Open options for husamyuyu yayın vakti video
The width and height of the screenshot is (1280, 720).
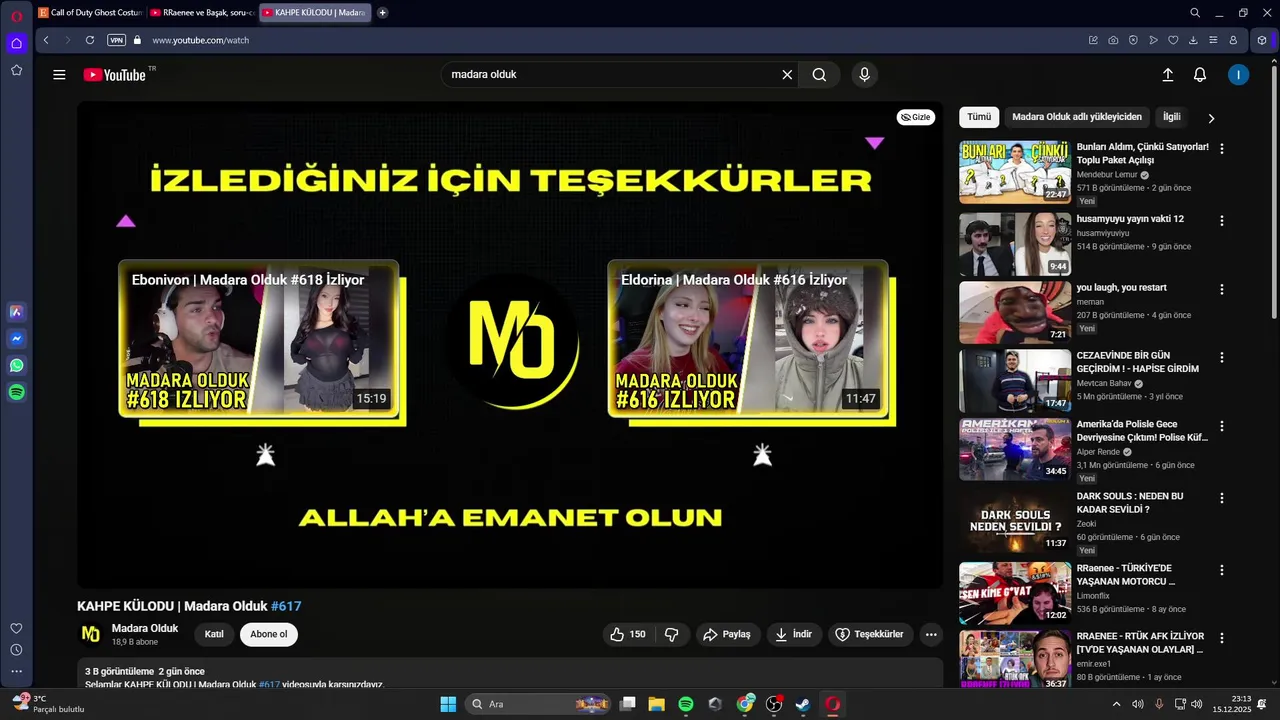point(1221,220)
